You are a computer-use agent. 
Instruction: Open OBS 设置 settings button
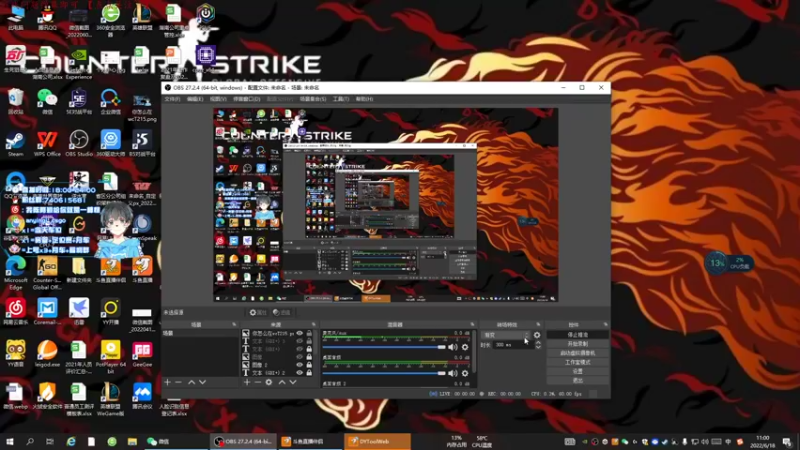[578, 371]
